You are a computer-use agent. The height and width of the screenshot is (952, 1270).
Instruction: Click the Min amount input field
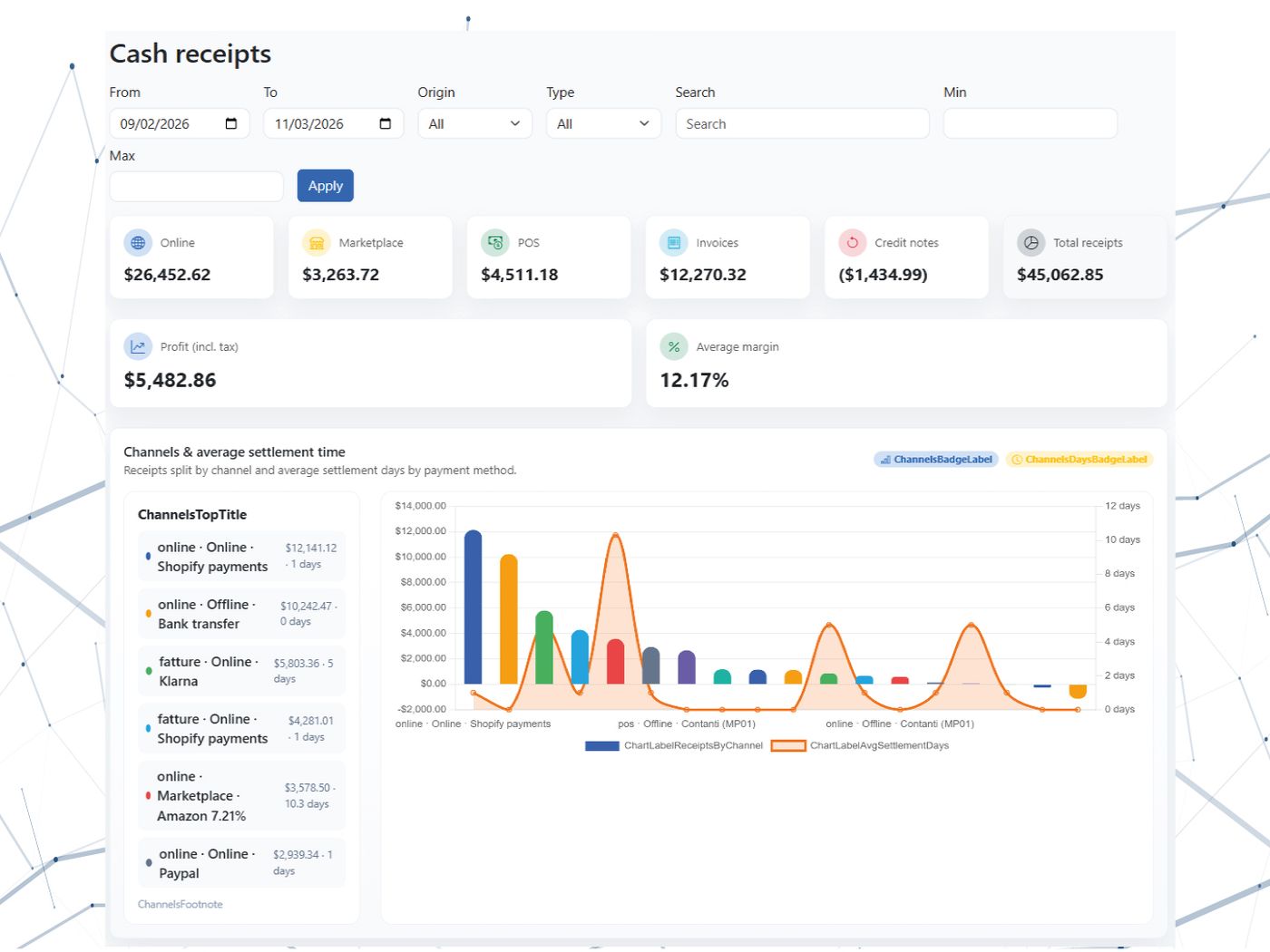[x=1031, y=123]
